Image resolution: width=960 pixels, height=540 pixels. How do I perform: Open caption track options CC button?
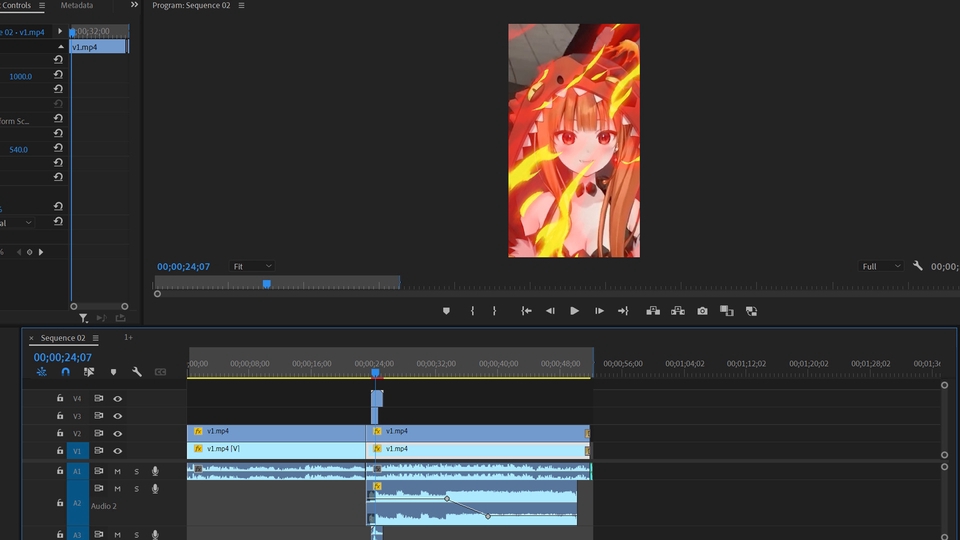coord(160,372)
